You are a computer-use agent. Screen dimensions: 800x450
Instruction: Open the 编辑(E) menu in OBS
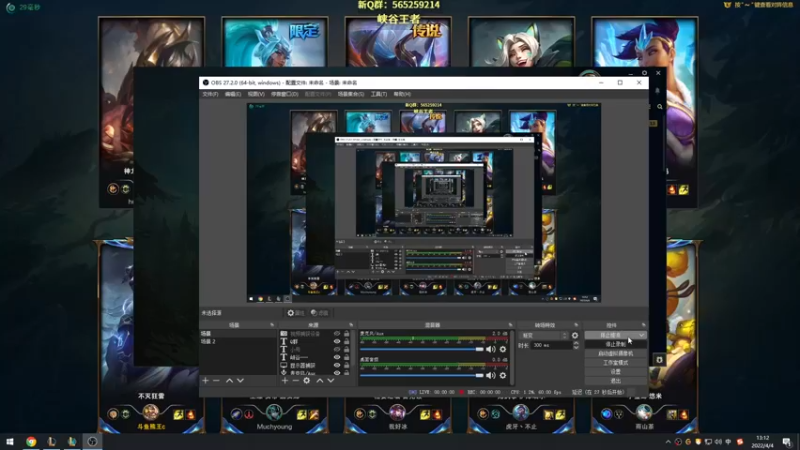pos(233,94)
